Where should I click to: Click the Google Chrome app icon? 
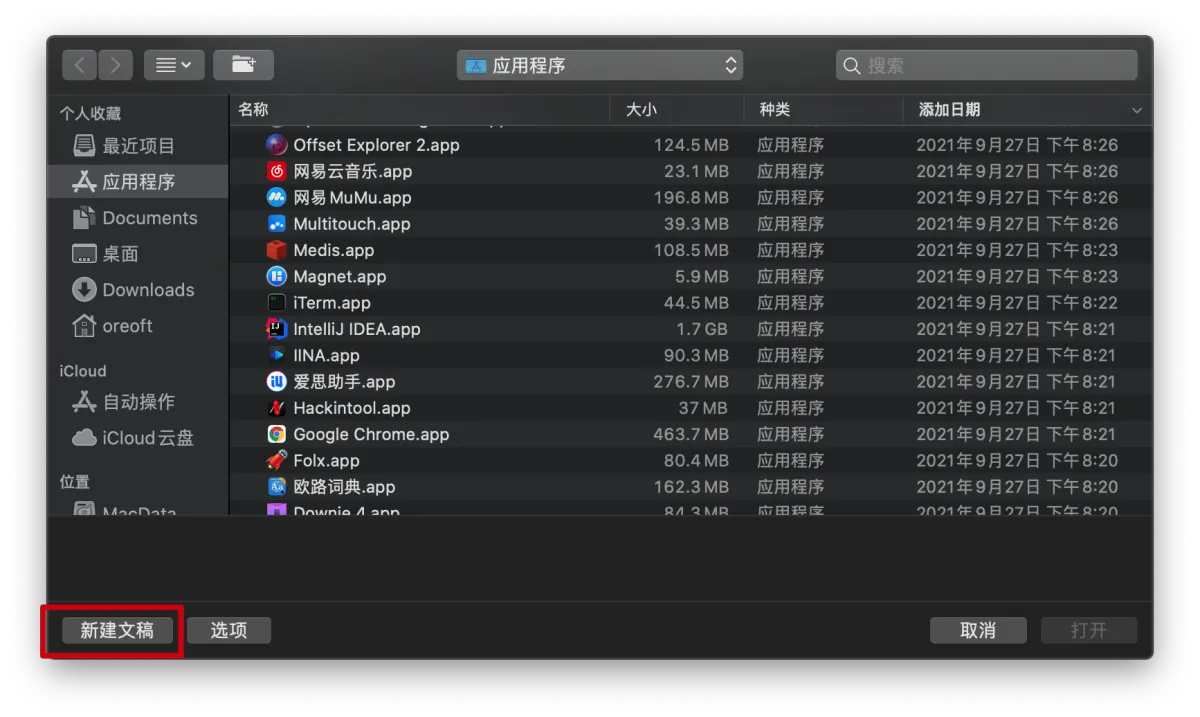click(x=277, y=434)
